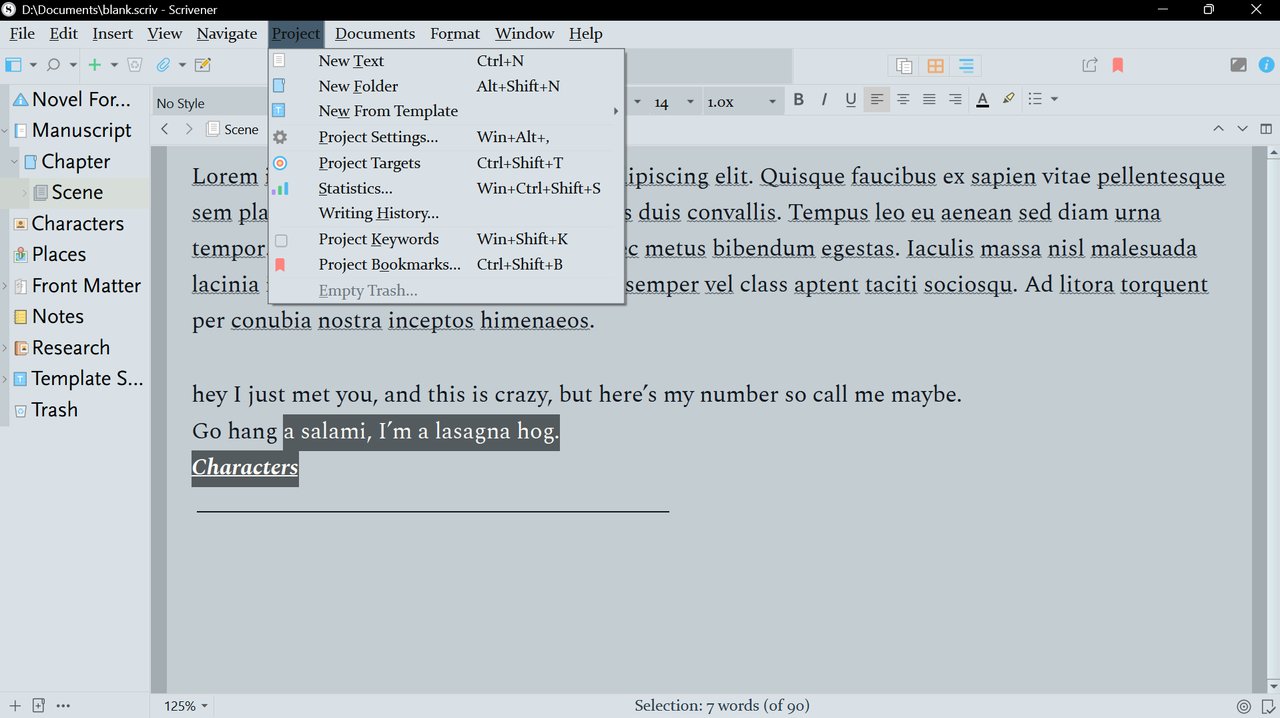Select Notes in the binder
Viewport: 1280px width, 718px height.
(57, 317)
